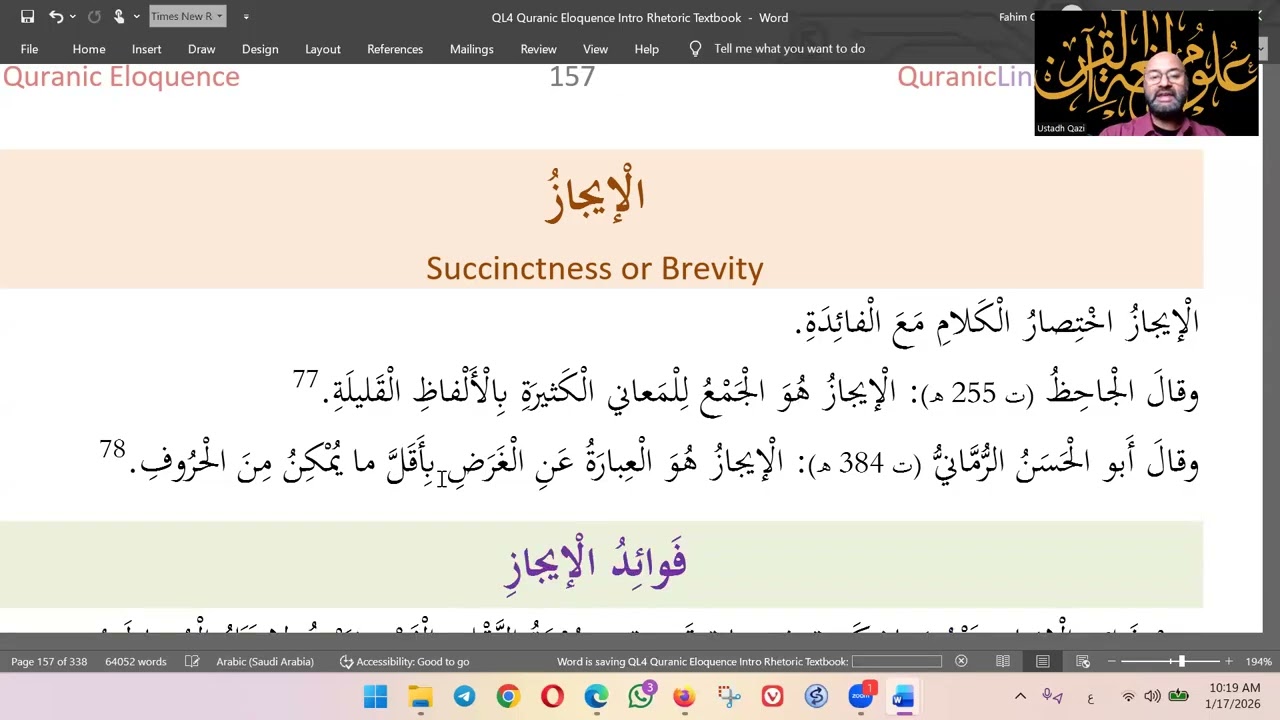Switch to the Layout ribbon tab
Image resolution: width=1280 pixels, height=720 pixels.
pos(323,49)
